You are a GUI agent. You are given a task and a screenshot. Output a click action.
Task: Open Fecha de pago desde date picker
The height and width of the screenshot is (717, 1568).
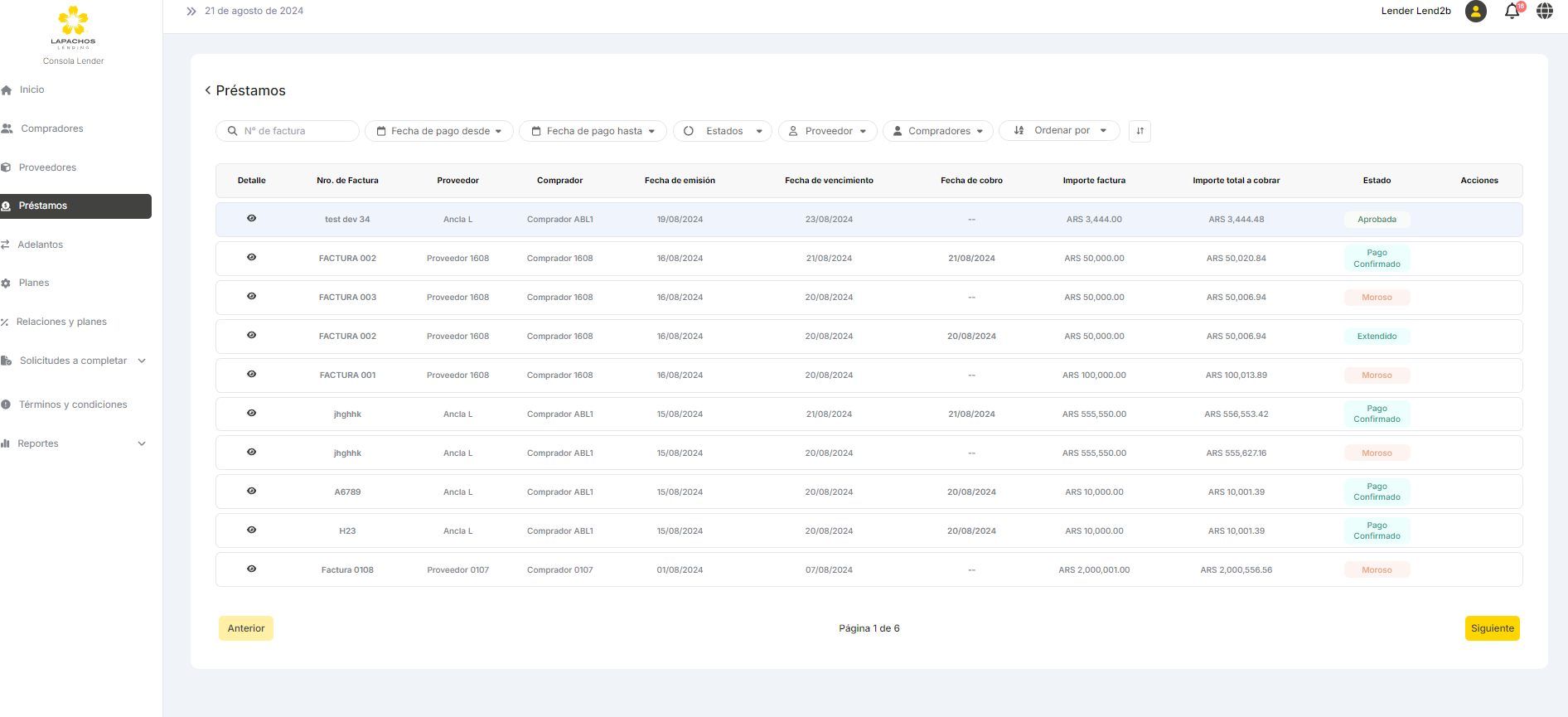pos(439,131)
